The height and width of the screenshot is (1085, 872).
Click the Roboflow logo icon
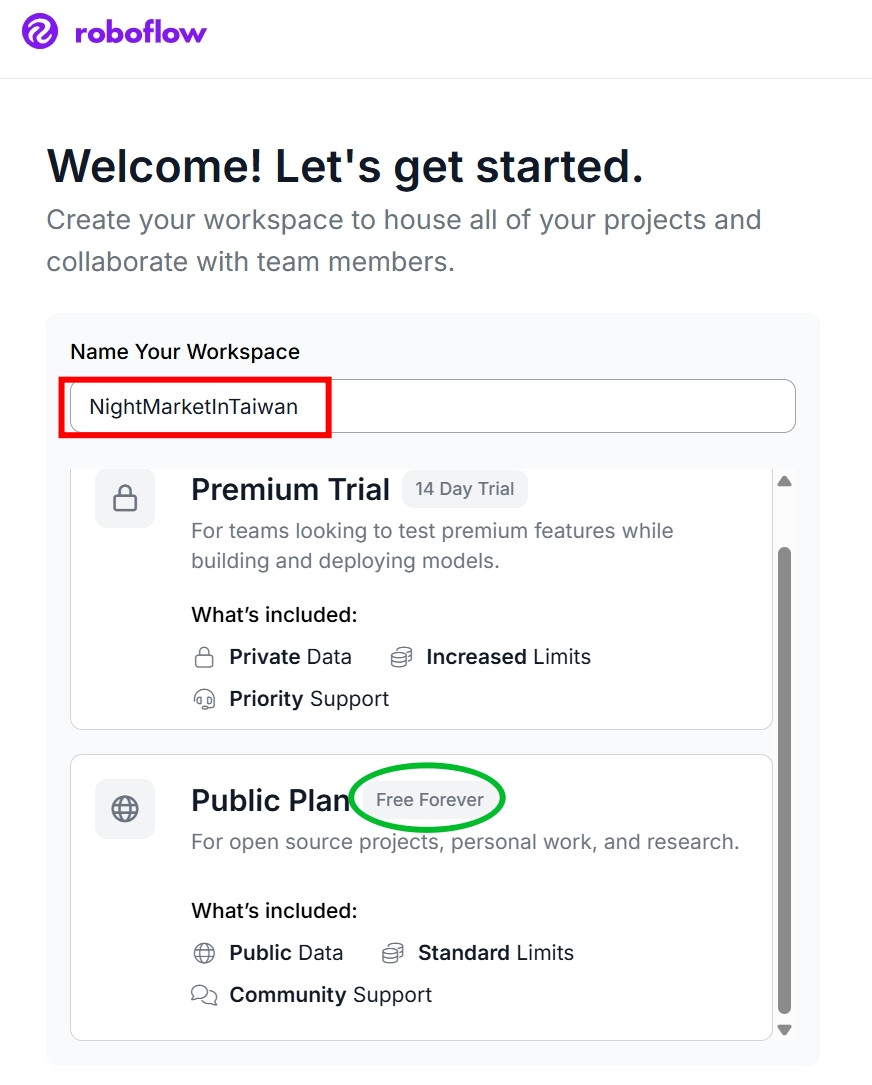click(40, 32)
